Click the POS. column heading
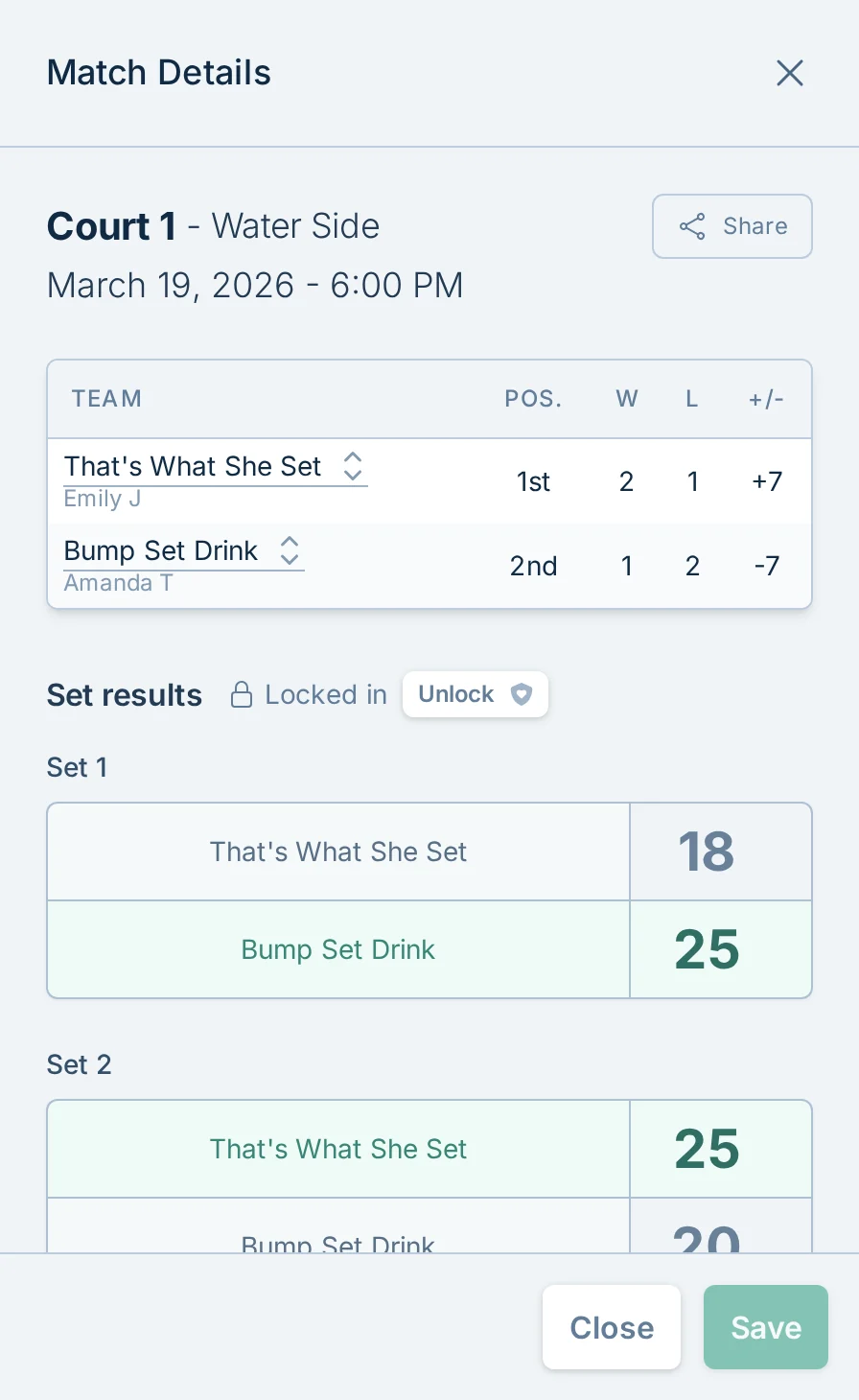This screenshot has width=859, height=1400. pyautogui.click(x=533, y=399)
